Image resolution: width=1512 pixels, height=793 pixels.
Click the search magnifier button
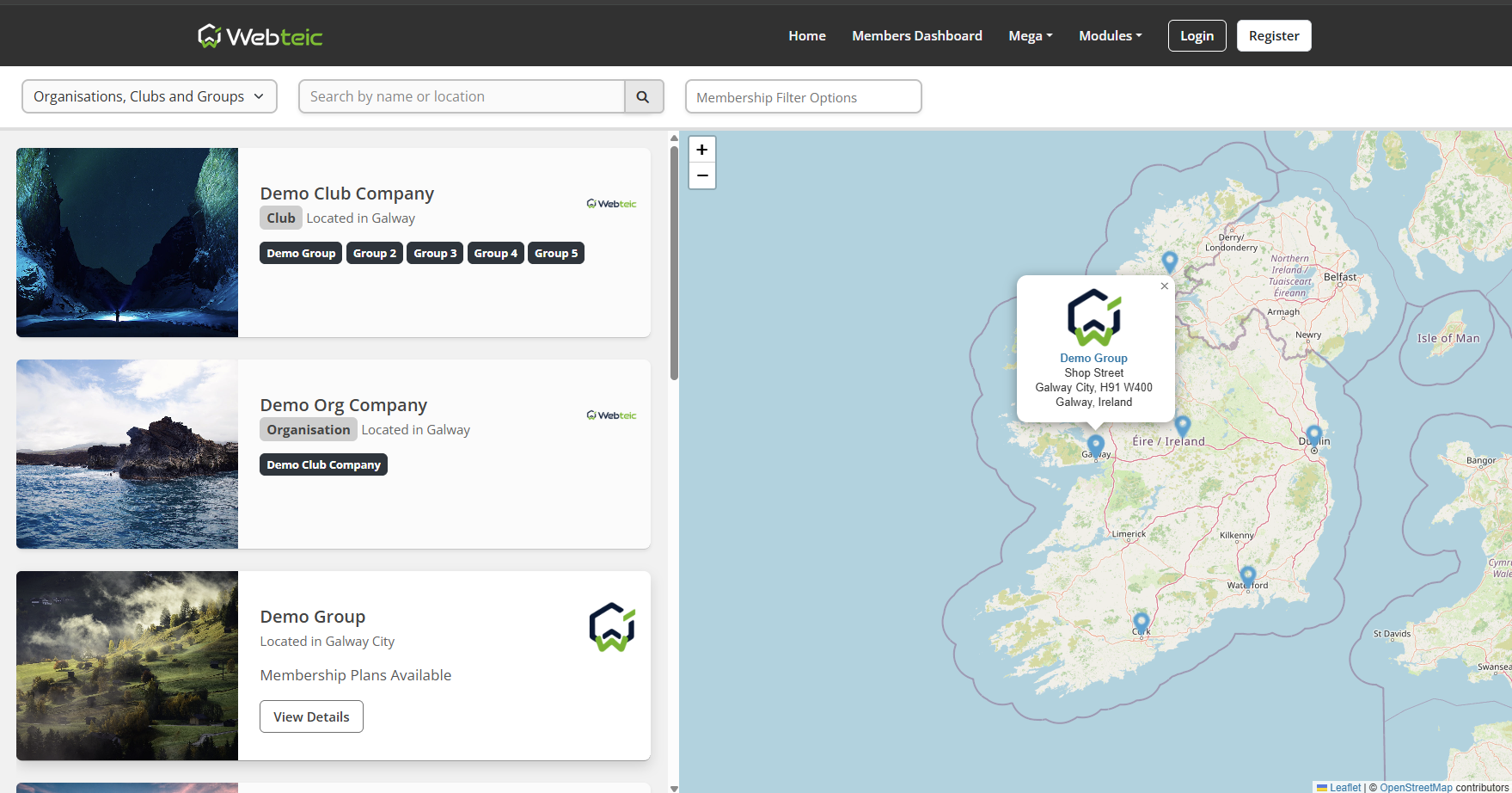(643, 96)
